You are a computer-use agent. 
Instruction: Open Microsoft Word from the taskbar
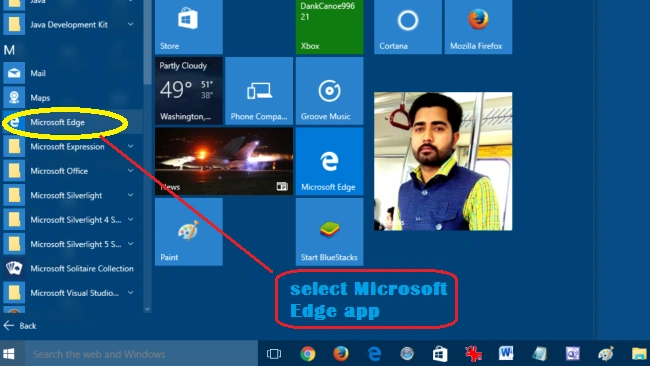(506, 354)
